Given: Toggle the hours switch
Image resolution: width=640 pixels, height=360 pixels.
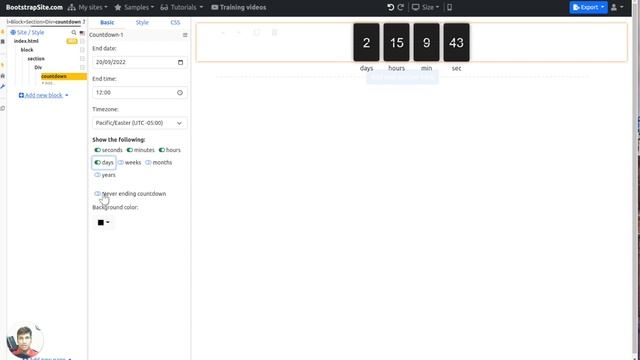Looking at the screenshot, I should click(x=162, y=150).
